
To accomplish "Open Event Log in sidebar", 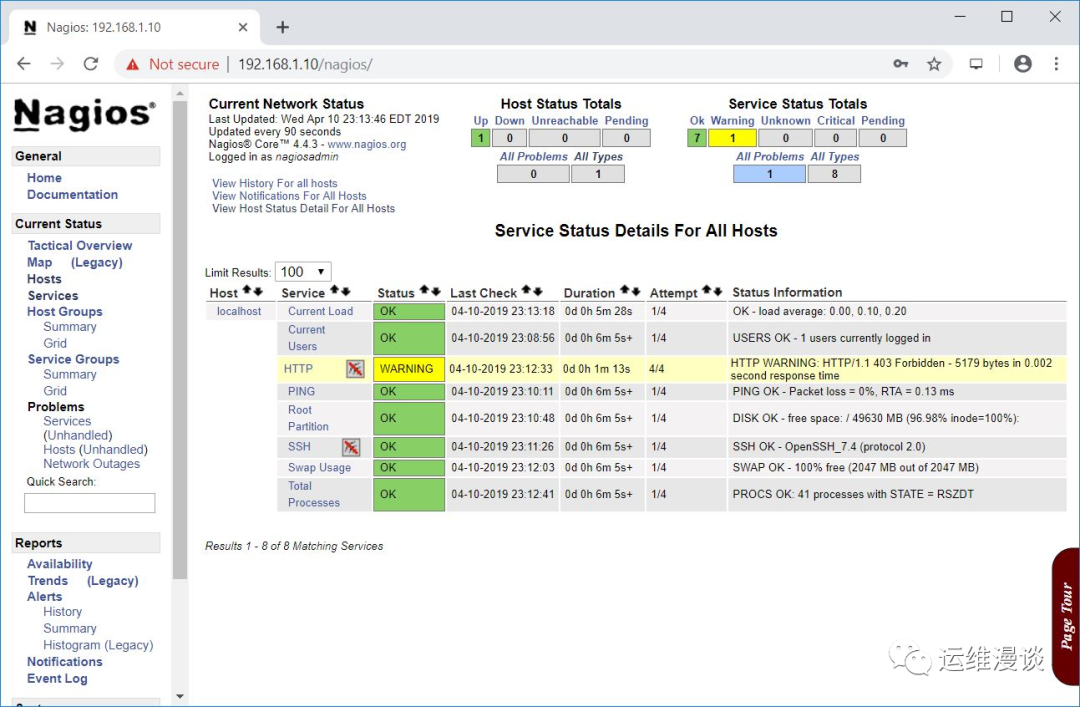I will (57, 679).
